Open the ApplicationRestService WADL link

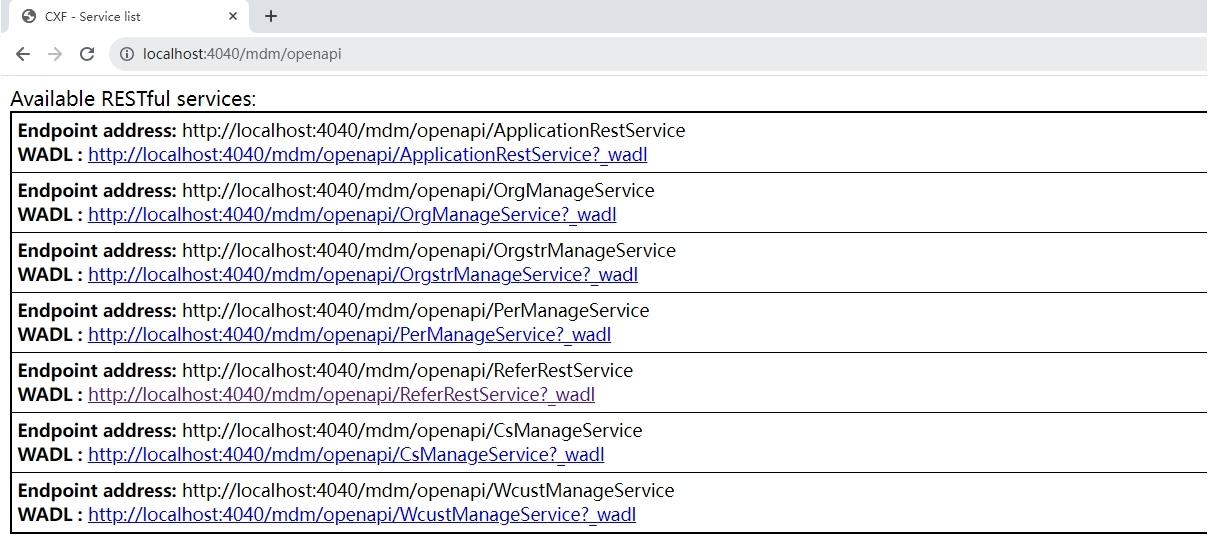coord(368,155)
